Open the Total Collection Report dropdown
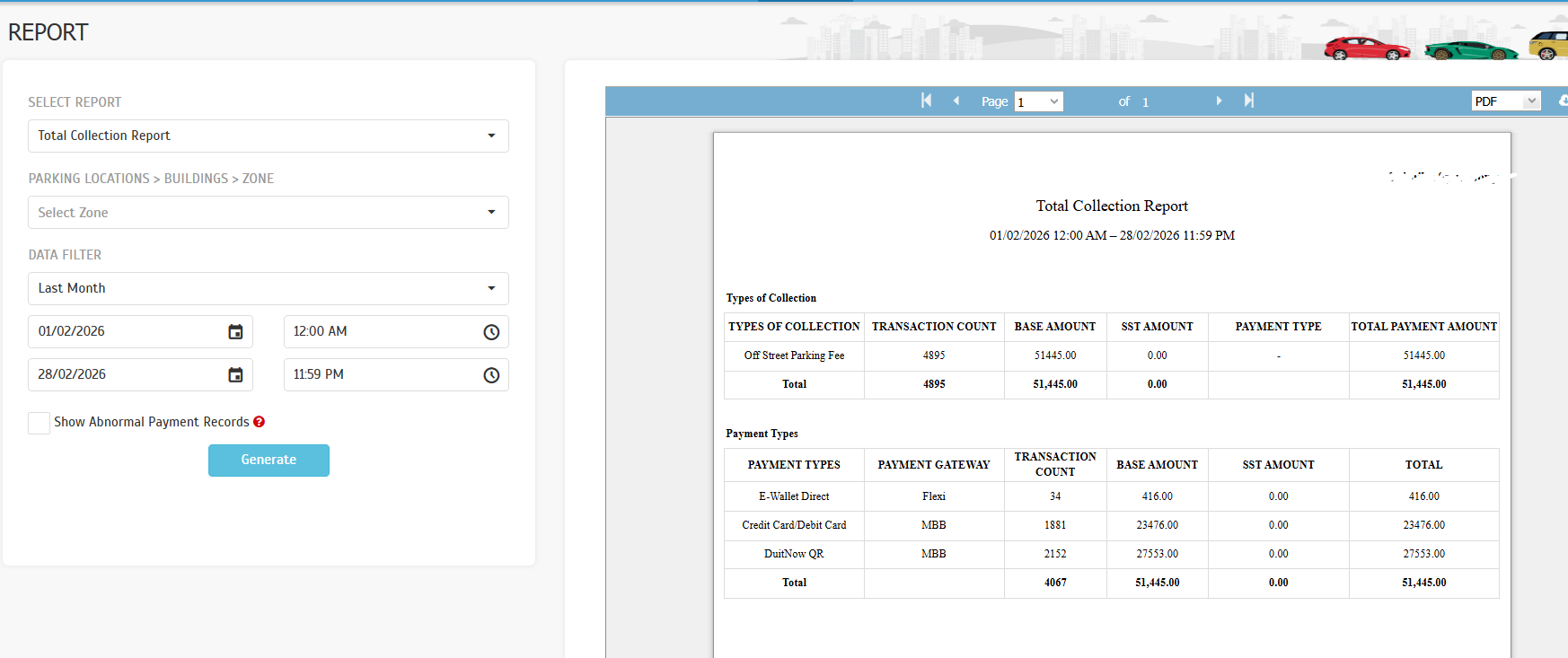This screenshot has width=1568, height=658. click(x=268, y=136)
